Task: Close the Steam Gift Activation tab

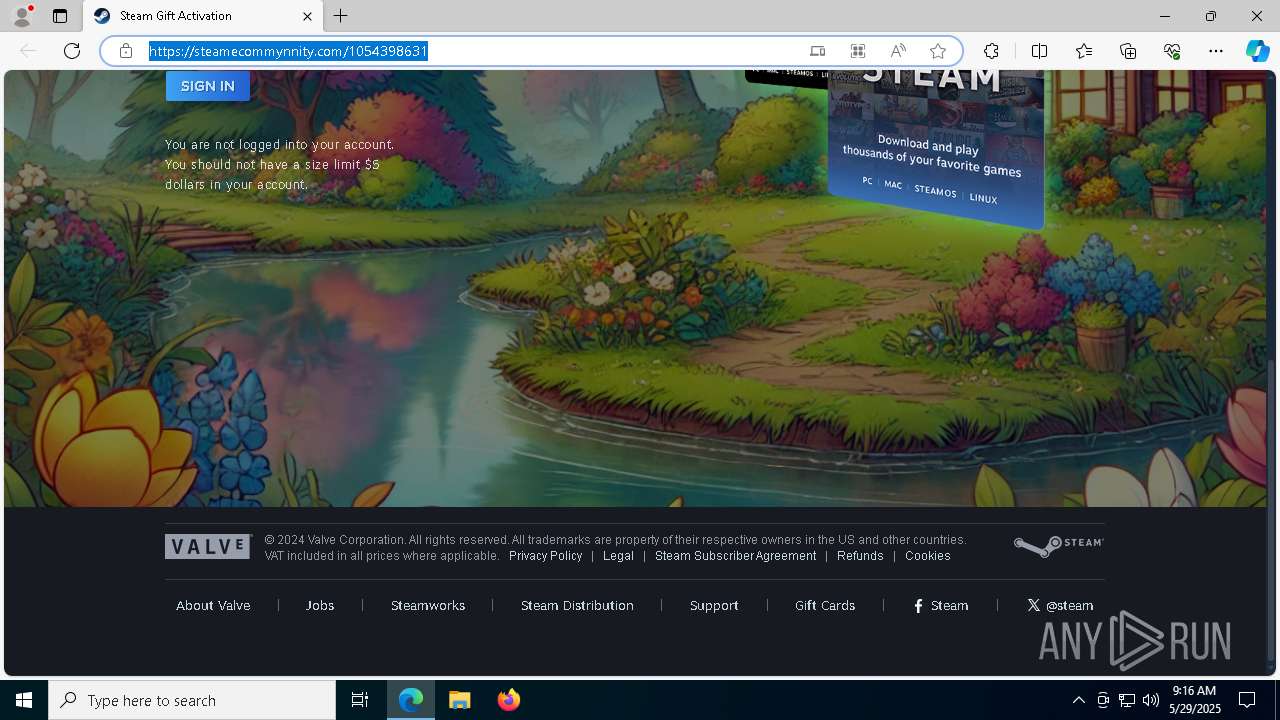Action: click(307, 16)
